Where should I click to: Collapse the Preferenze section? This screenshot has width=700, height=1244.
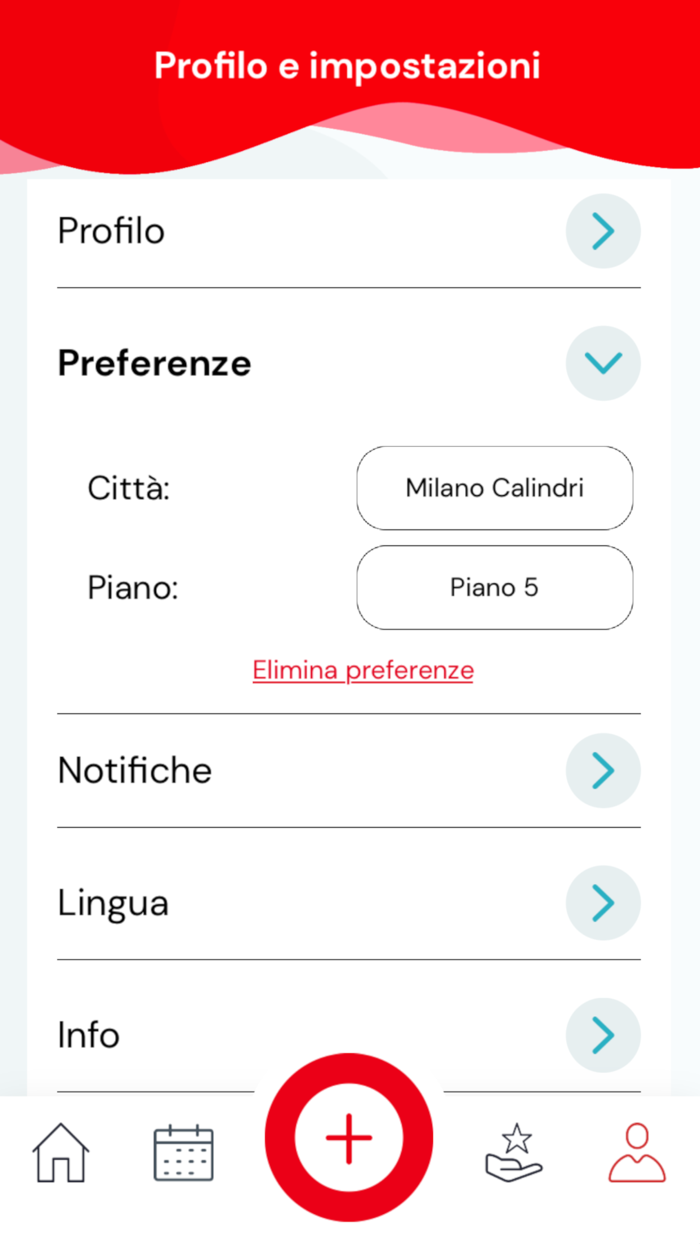point(603,363)
